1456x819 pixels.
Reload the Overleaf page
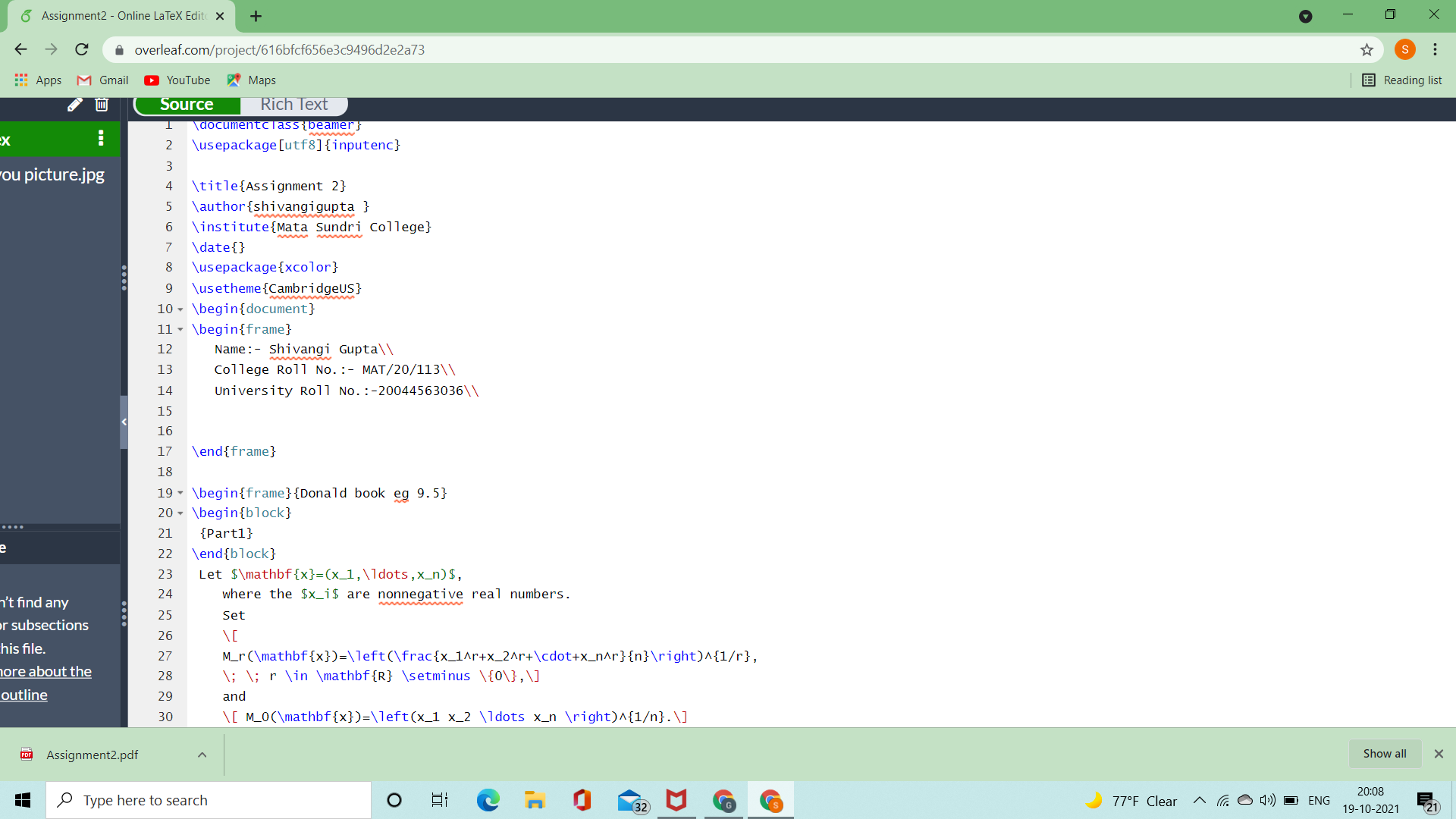click(x=82, y=49)
